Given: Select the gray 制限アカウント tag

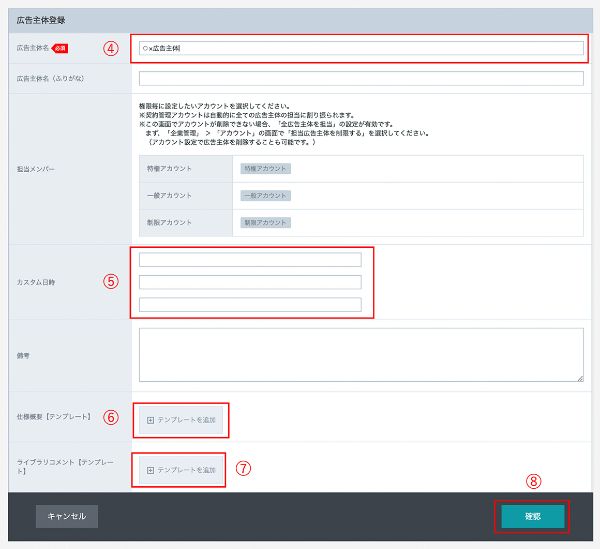Looking at the screenshot, I should pyautogui.click(x=265, y=222).
